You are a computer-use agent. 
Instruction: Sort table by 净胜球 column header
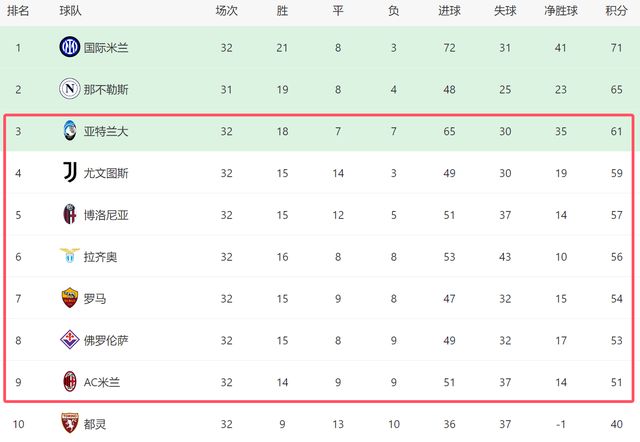pos(560,11)
